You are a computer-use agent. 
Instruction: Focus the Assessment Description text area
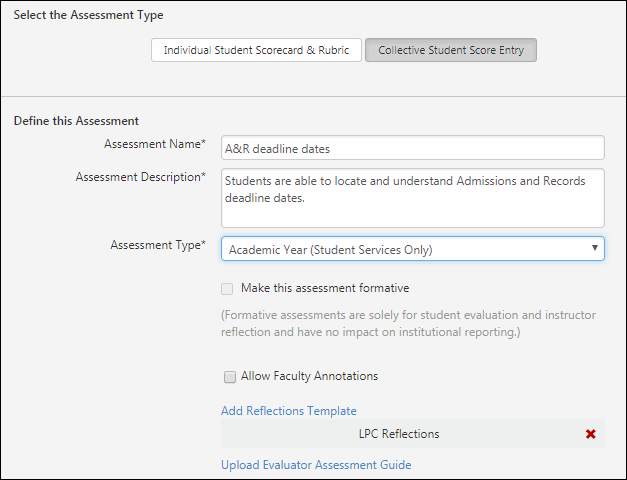[x=413, y=198]
